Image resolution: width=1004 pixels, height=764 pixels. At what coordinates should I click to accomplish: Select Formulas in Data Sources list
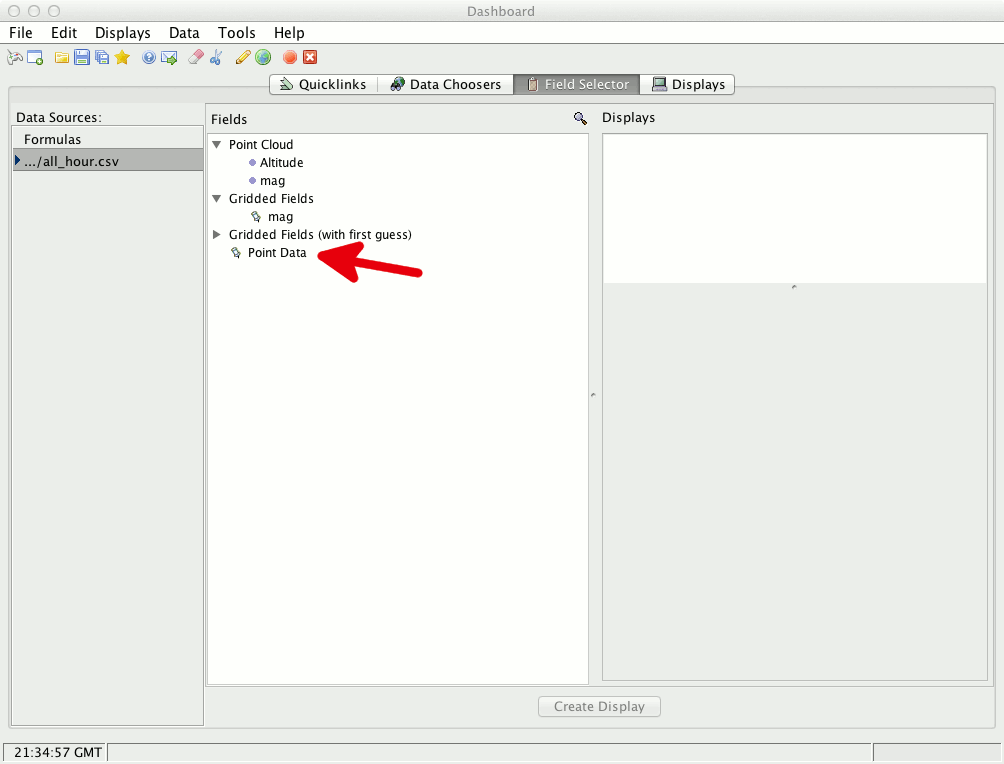click(x=53, y=140)
